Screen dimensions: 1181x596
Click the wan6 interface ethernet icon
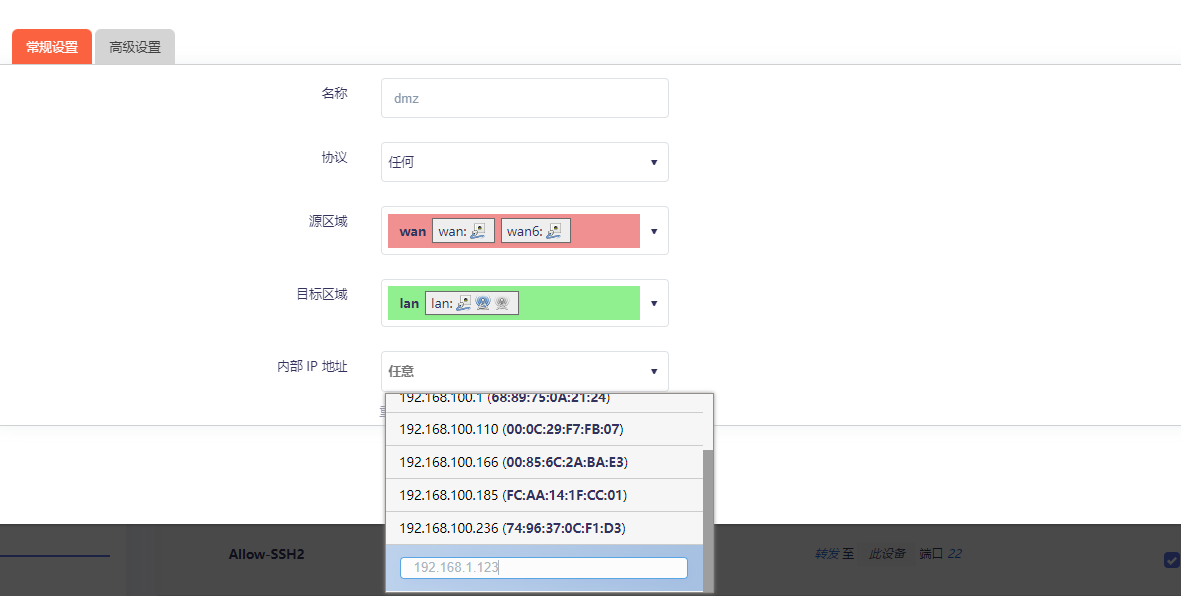[x=553, y=231]
